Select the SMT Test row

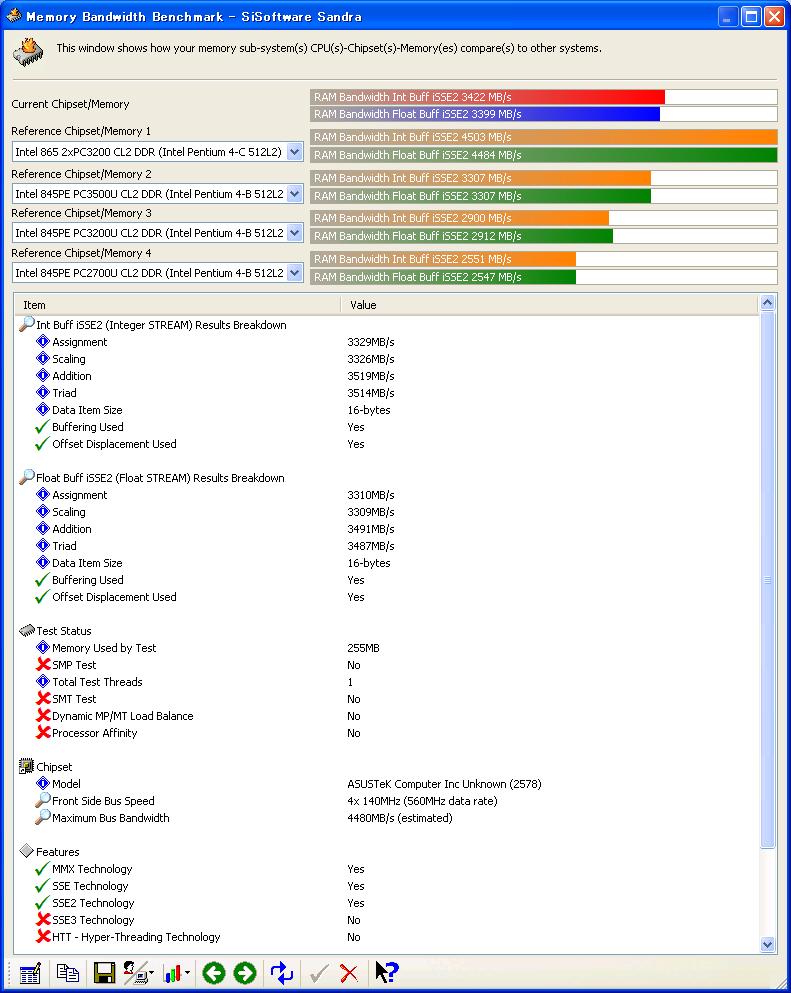(x=386, y=699)
